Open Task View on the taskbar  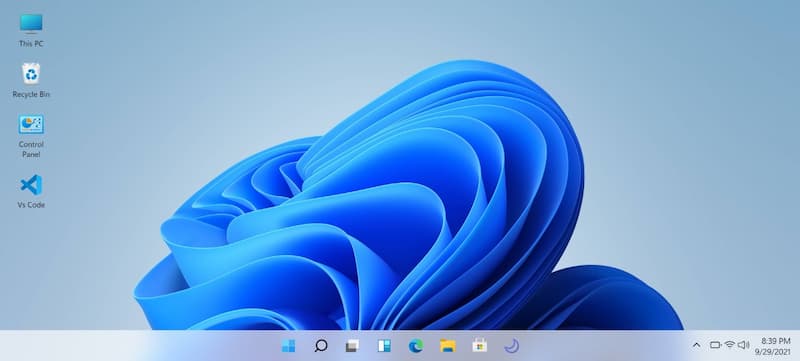[352, 346]
